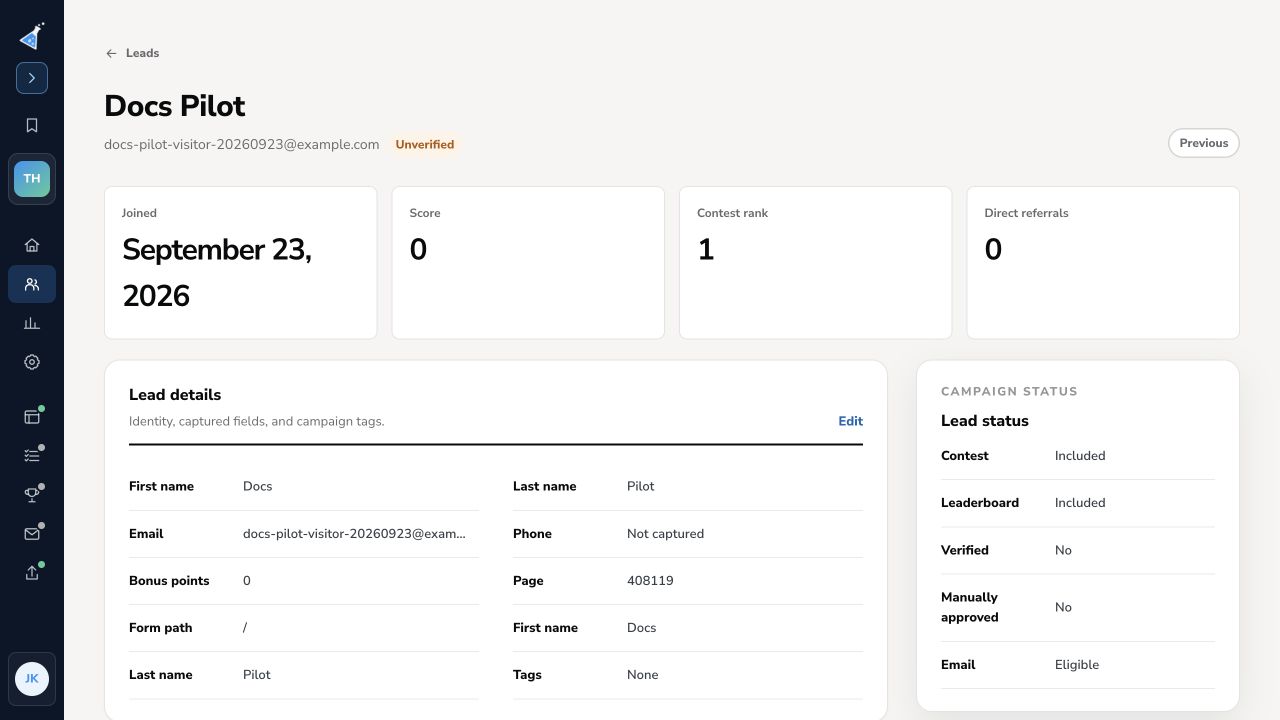Click the Page value 408119
This screenshot has height=720, width=1280.
pyautogui.click(x=650, y=580)
